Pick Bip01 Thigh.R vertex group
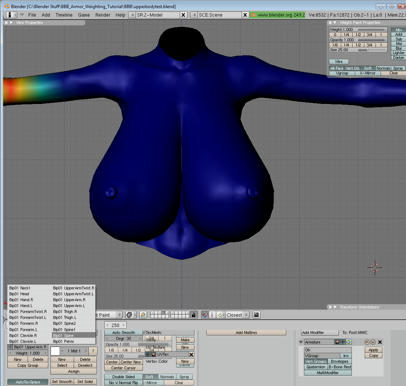The height and width of the screenshot is (386, 406). [65, 312]
